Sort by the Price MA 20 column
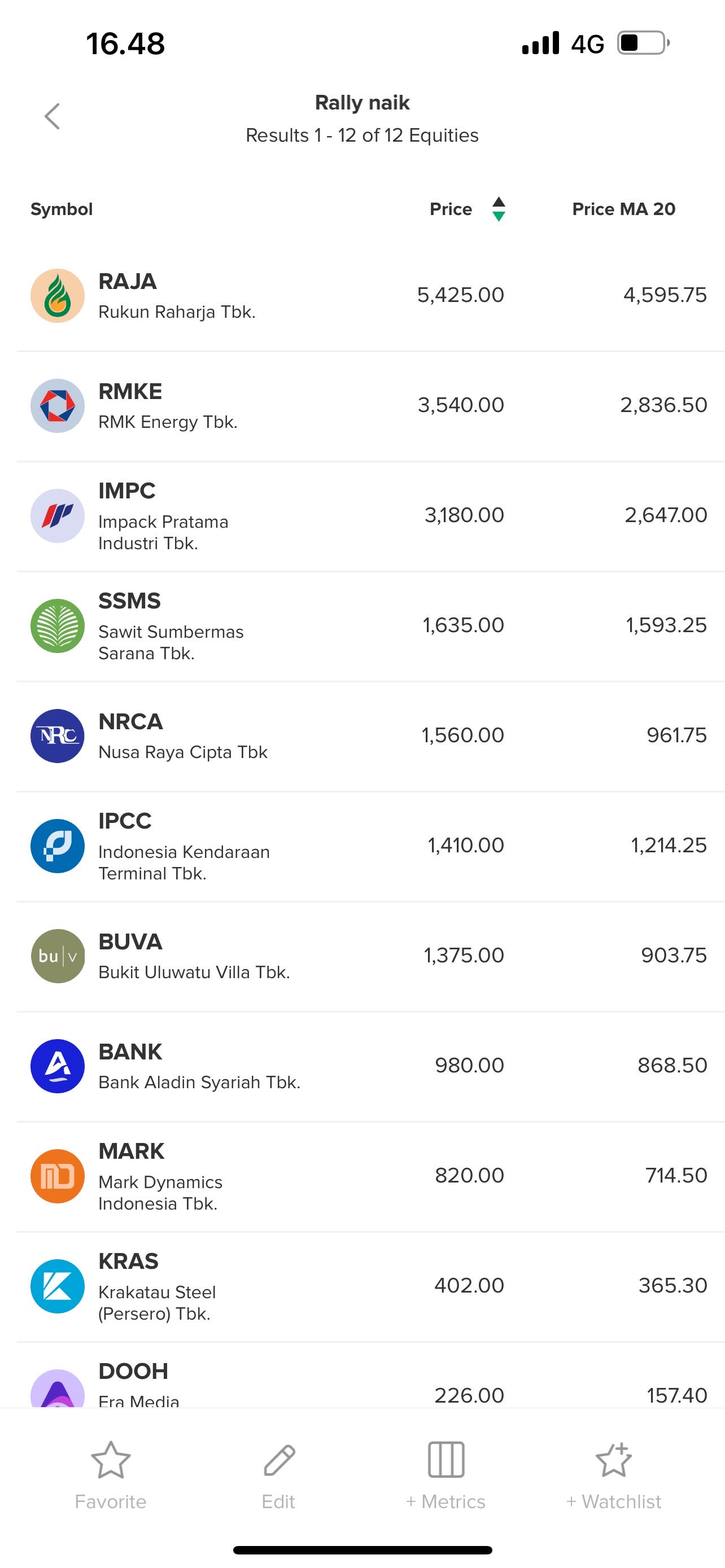The height and width of the screenshot is (1568, 725). 623,209
